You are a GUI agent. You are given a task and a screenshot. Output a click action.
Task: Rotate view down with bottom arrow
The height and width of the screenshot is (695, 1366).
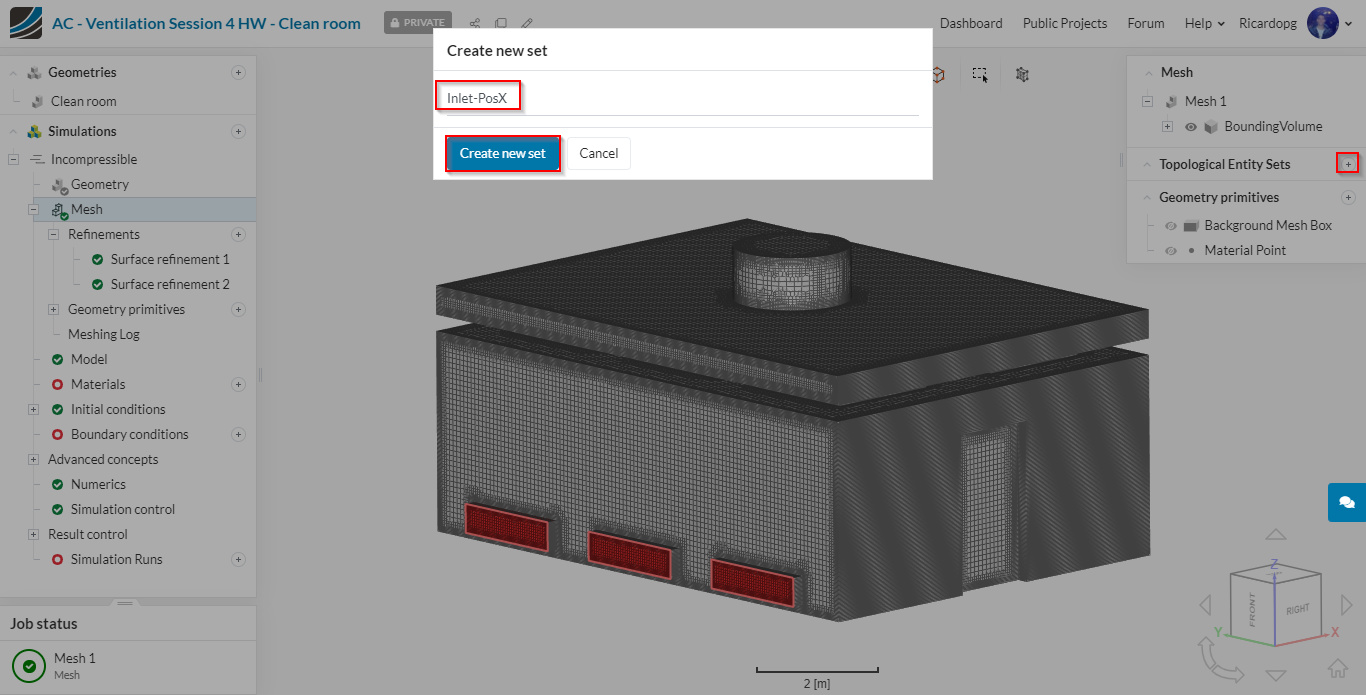coord(1275,675)
